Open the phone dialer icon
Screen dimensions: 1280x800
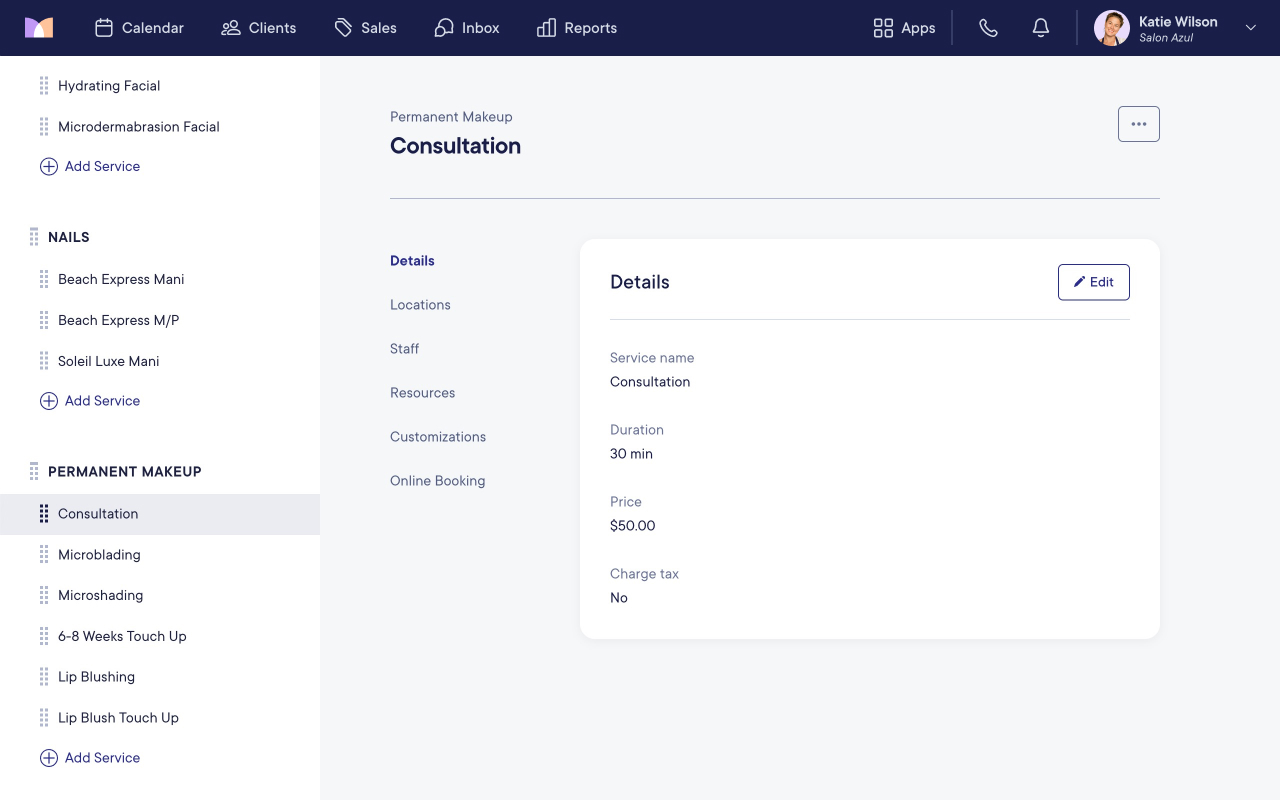(988, 28)
